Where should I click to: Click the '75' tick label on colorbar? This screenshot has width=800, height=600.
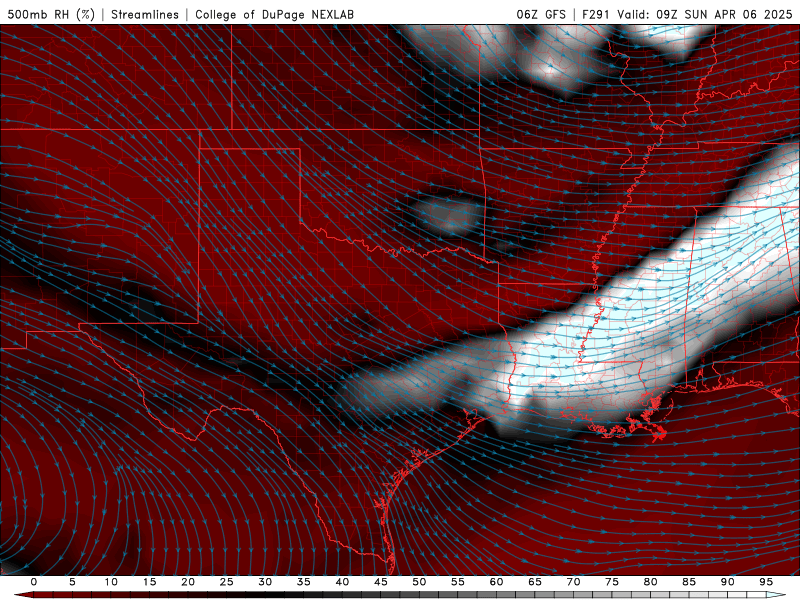coord(612,582)
